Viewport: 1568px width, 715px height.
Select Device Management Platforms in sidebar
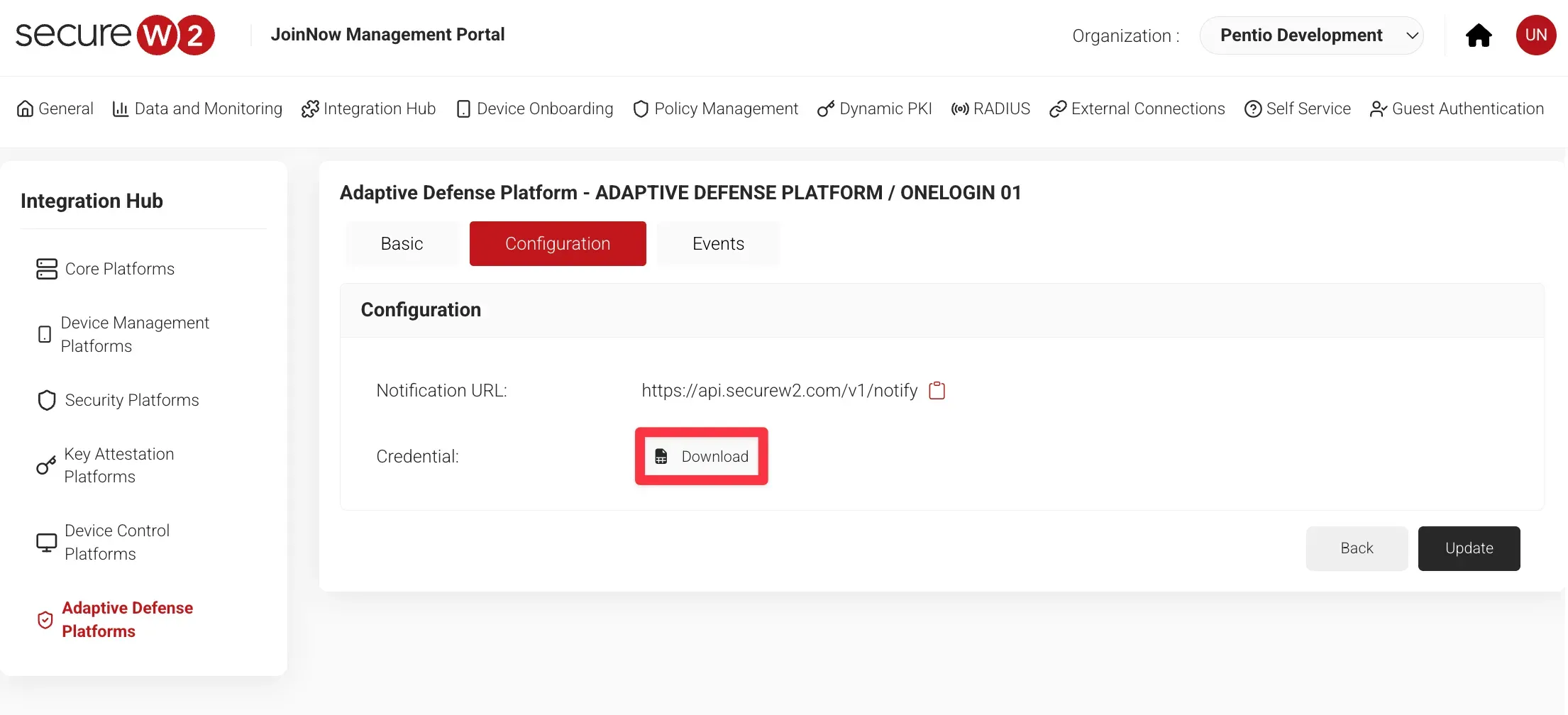135,334
